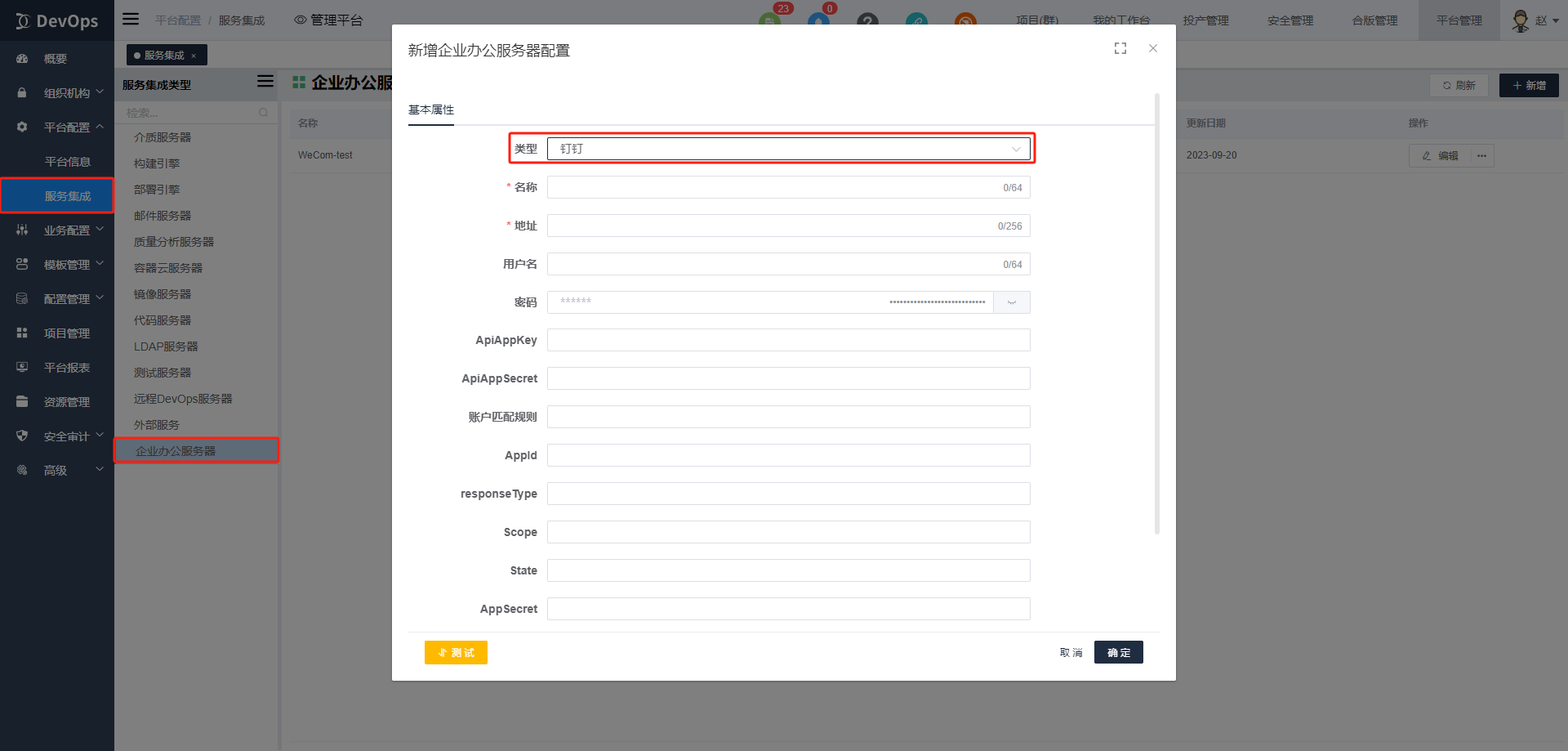The height and width of the screenshot is (751, 1568).
Task: Click the user avatar icon at top right
Action: pyautogui.click(x=1521, y=20)
